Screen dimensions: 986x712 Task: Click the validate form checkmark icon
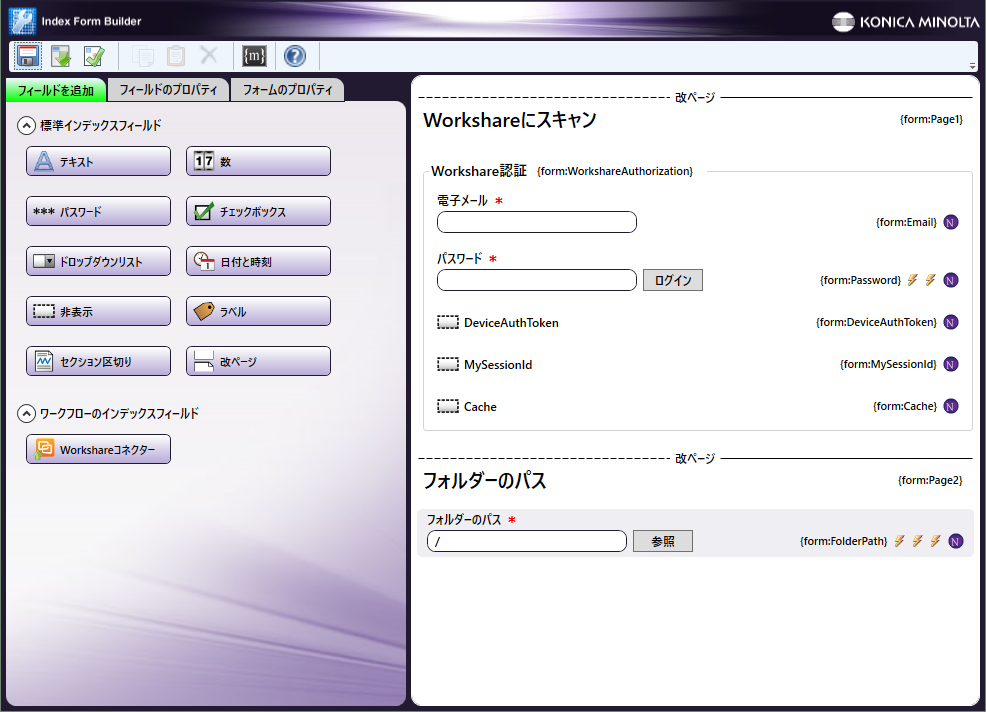(94, 56)
